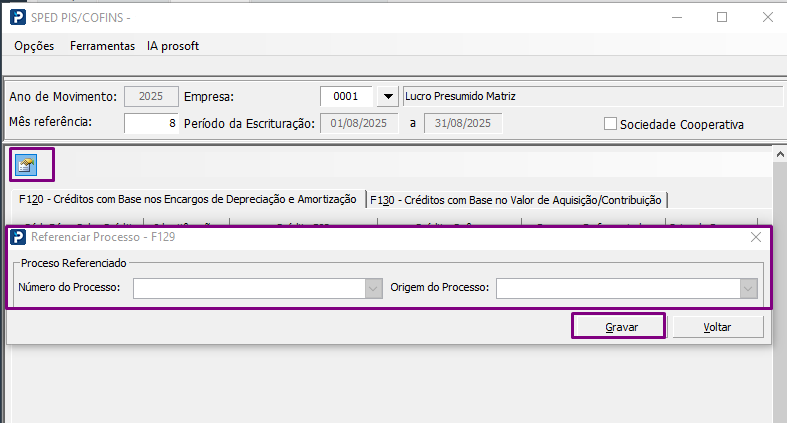Viewport: 787px width, 423px height.
Task: Click the Empresa code field 0001
Action: (x=346, y=96)
